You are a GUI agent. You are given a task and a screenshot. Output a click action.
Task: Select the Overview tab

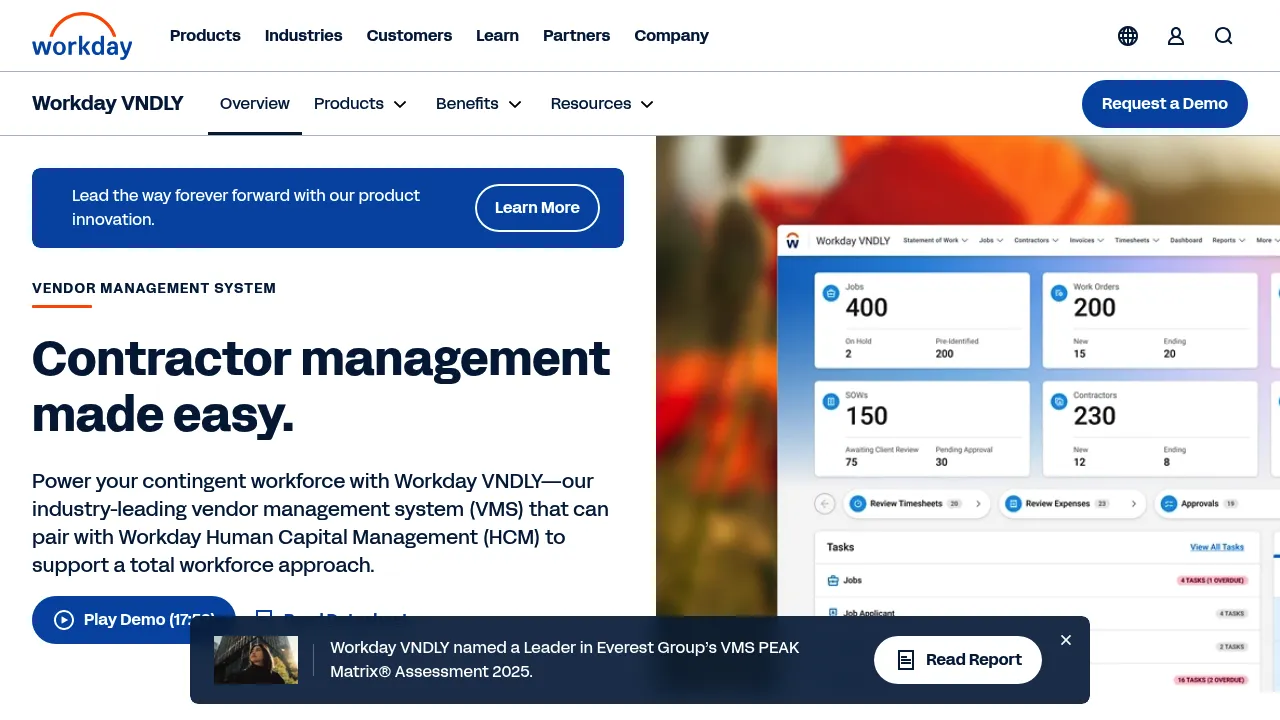[x=255, y=104]
